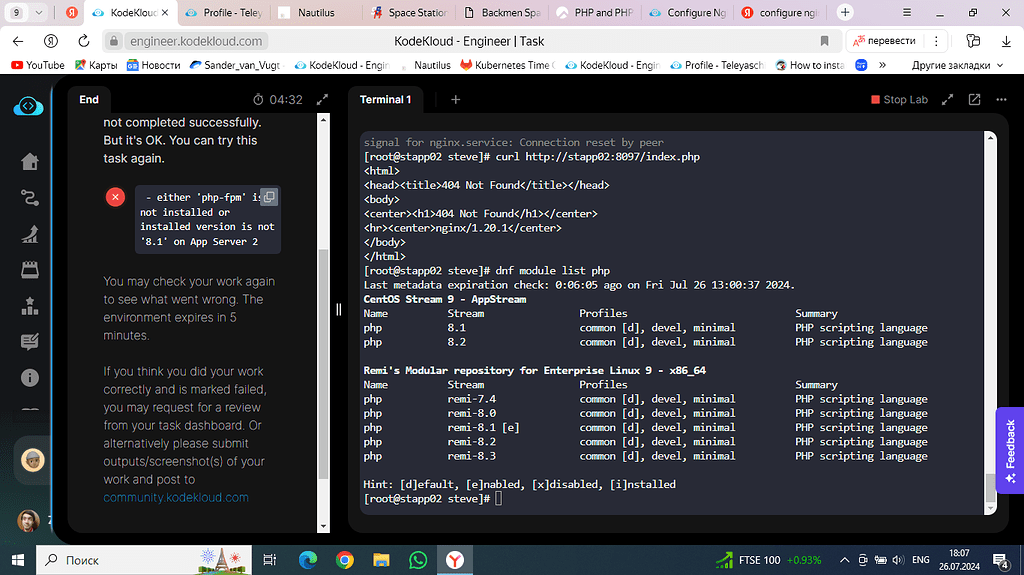Open the leaderboard podium icon in sidebar

pyautogui.click(x=29, y=306)
